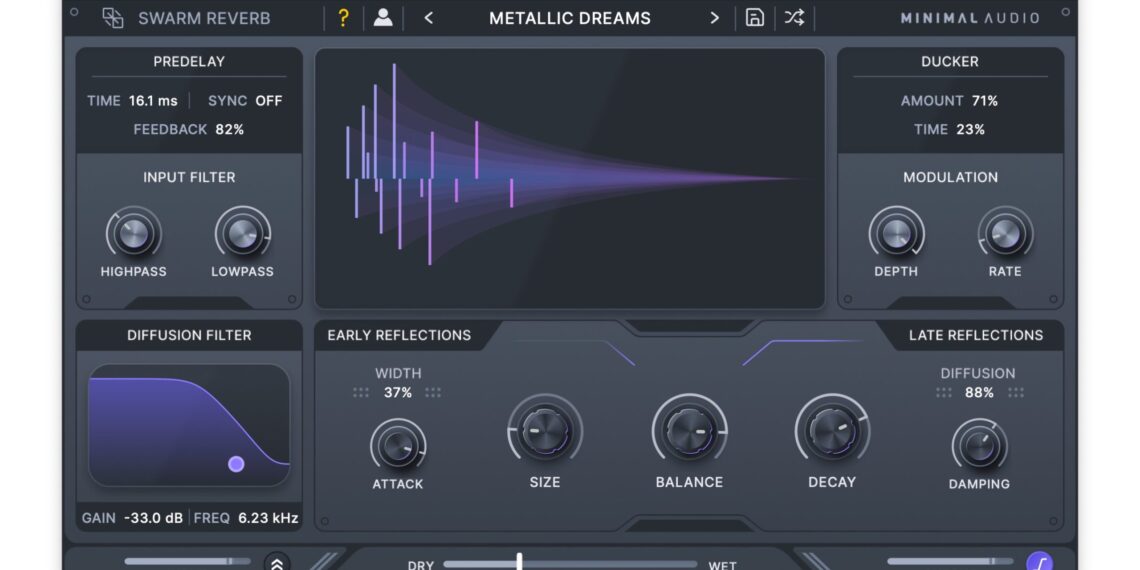Click the double chevron up icon

pyautogui.click(x=277, y=563)
